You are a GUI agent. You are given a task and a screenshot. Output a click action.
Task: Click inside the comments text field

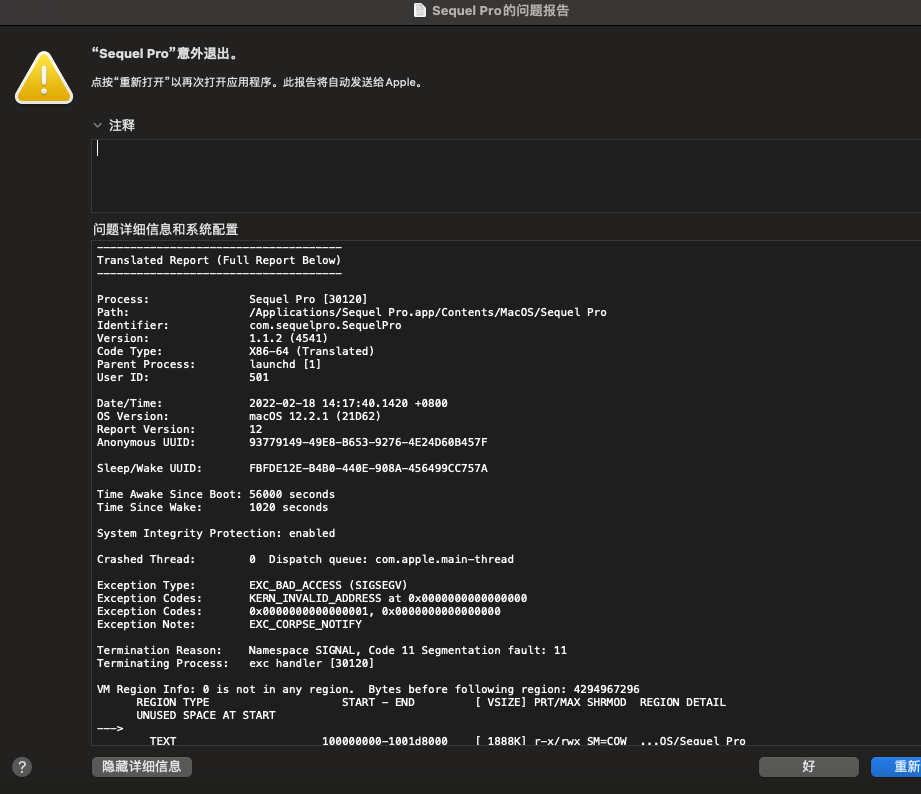pyautogui.click(x=506, y=176)
